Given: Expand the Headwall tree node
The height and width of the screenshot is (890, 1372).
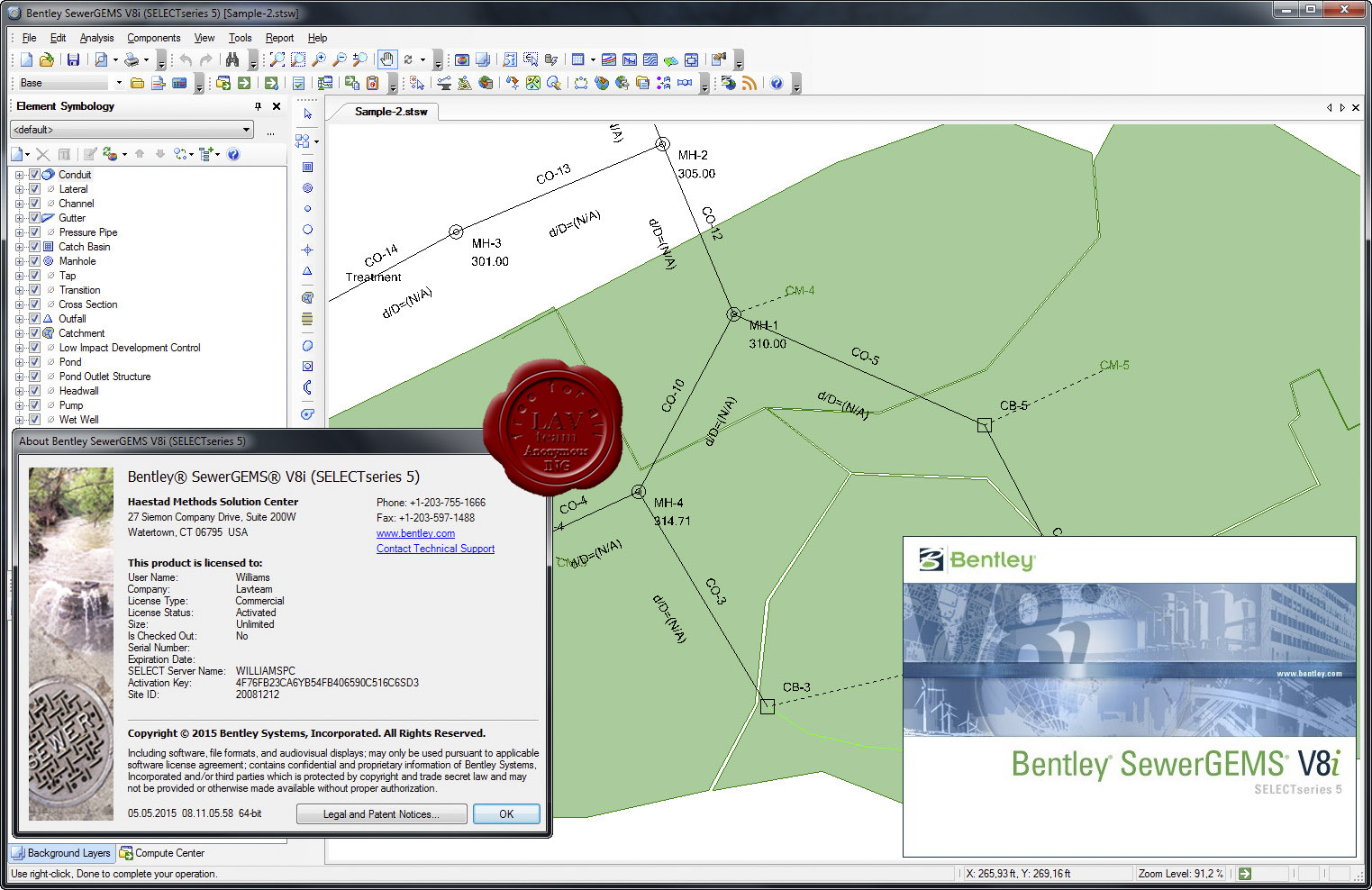Looking at the screenshot, I should point(20,391).
